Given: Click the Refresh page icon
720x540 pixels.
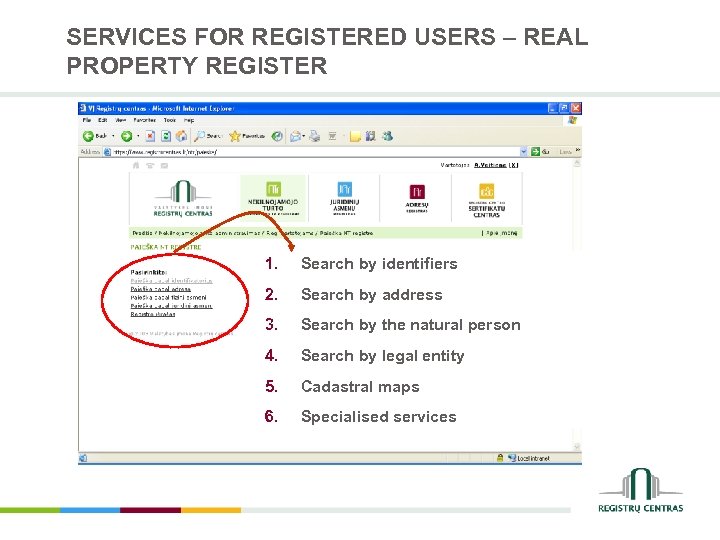Looking at the screenshot, I should click(x=166, y=136).
